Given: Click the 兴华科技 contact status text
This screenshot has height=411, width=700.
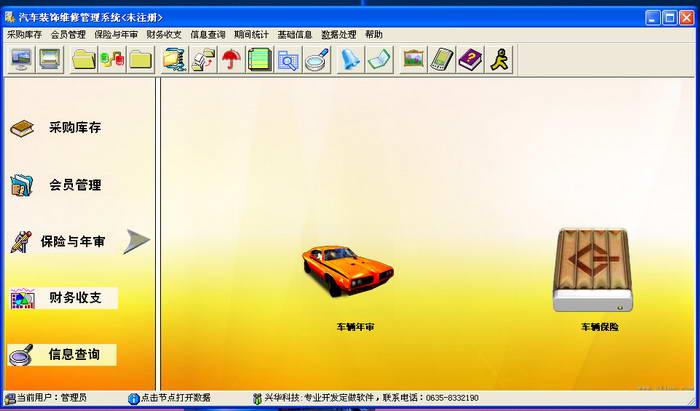Looking at the screenshot, I should point(372,398).
